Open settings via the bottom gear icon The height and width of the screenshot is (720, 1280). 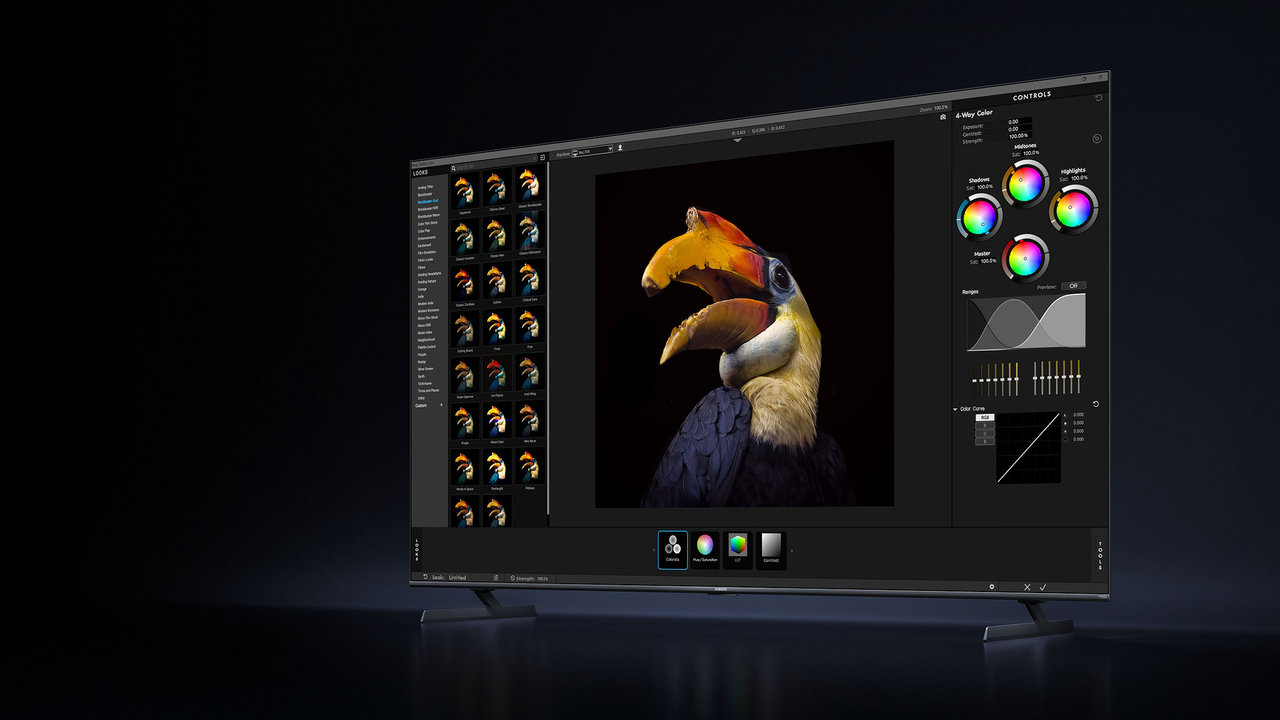tap(992, 587)
